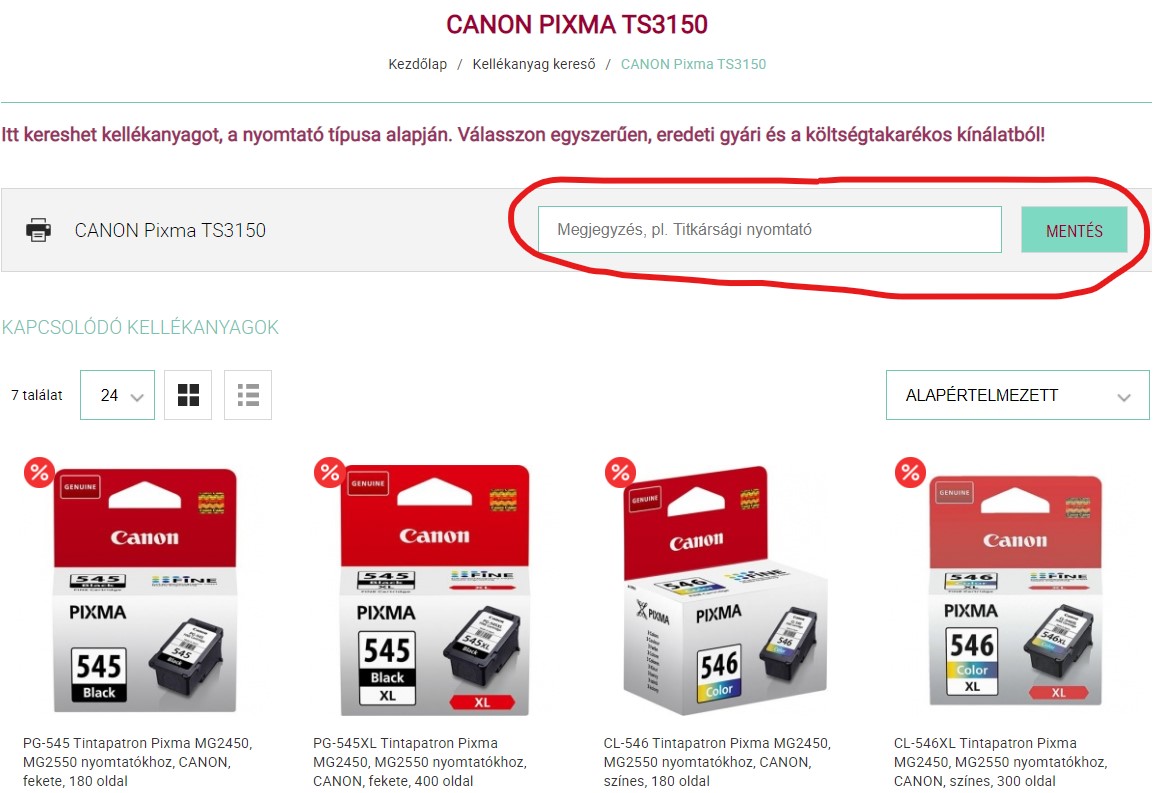Click the printer icon beside CANON Pixma TS3150

(38, 230)
